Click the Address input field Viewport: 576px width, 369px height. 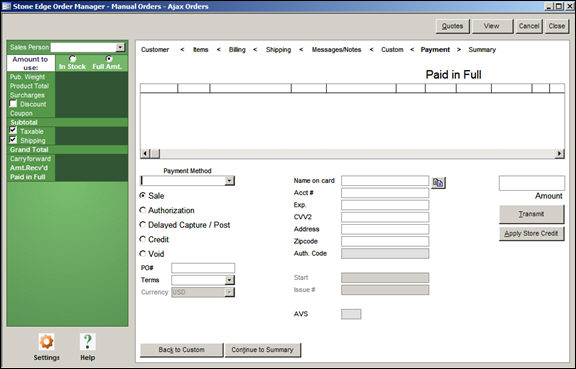[385, 229]
